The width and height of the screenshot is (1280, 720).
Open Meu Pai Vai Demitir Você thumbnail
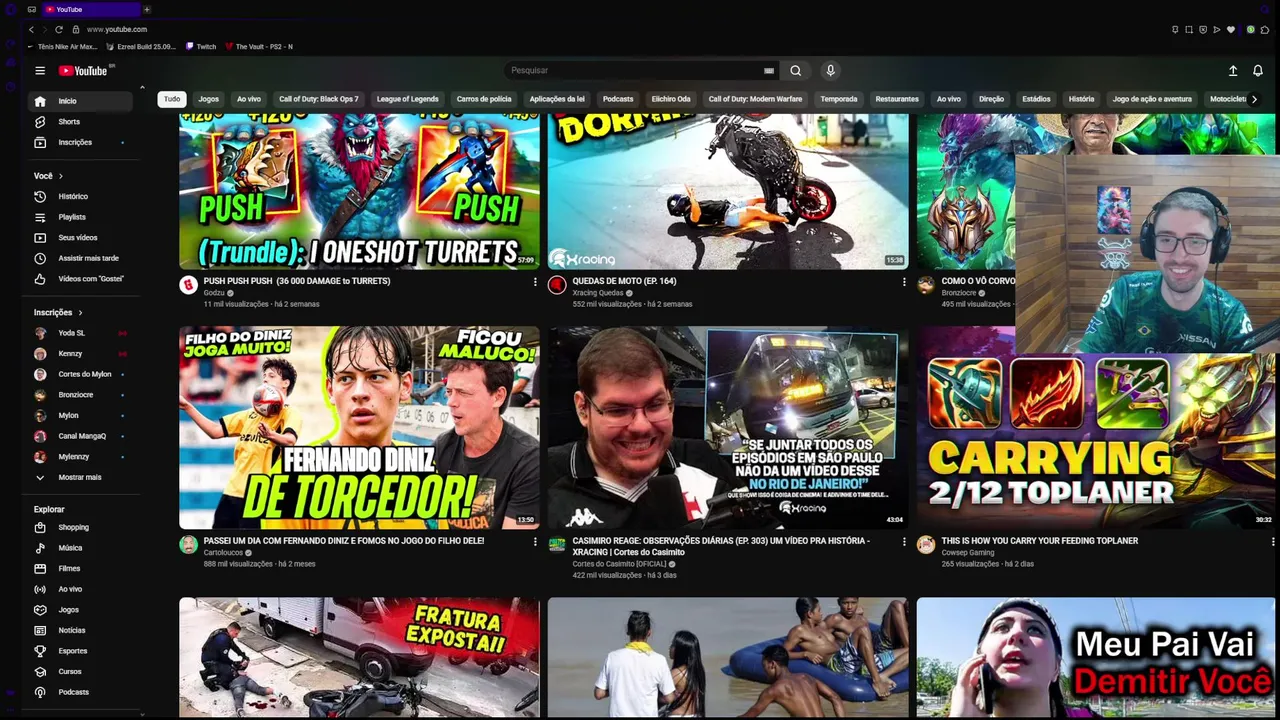coord(1098,657)
